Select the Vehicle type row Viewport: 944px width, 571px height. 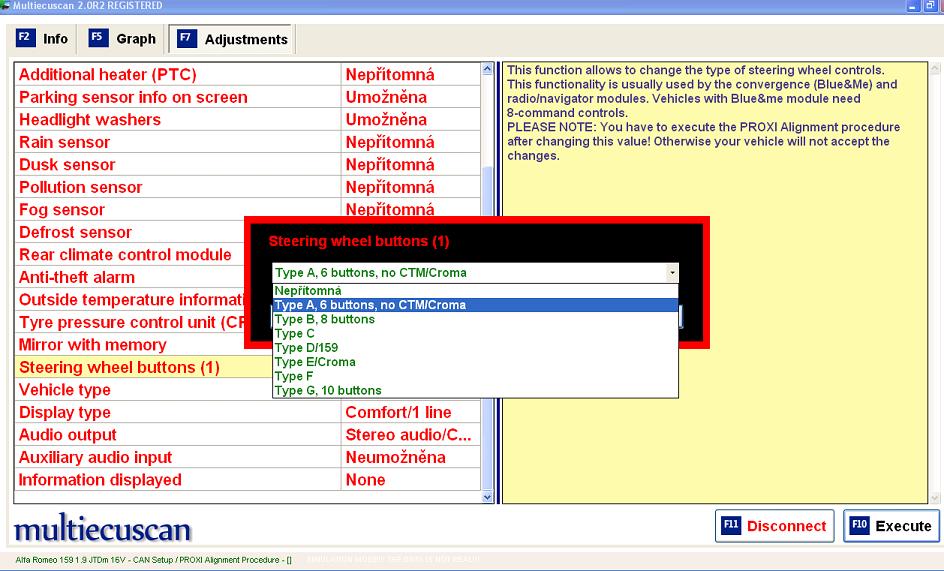click(x=143, y=390)
